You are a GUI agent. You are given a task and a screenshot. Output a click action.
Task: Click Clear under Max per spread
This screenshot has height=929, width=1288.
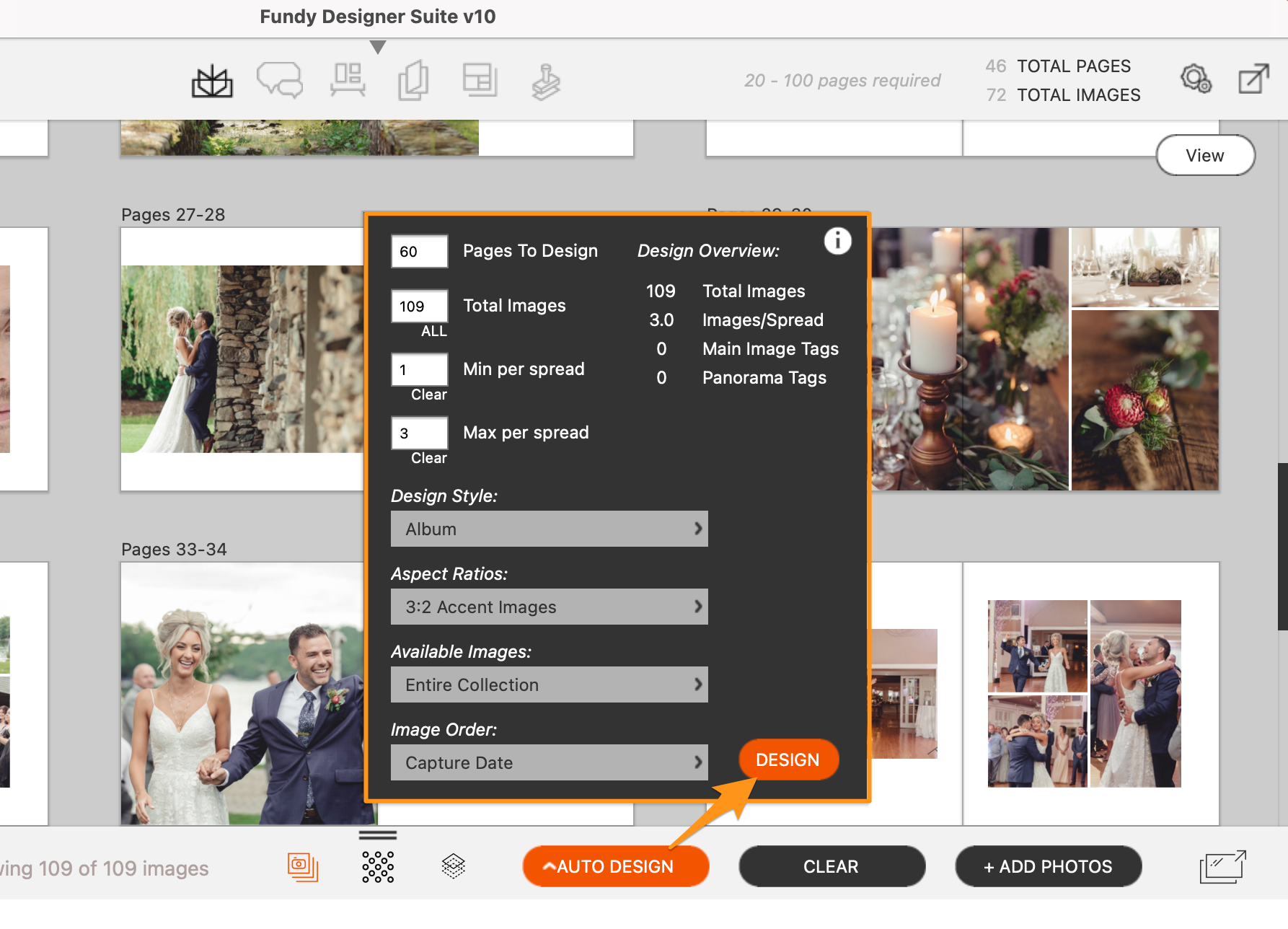(x=429, y=458)
